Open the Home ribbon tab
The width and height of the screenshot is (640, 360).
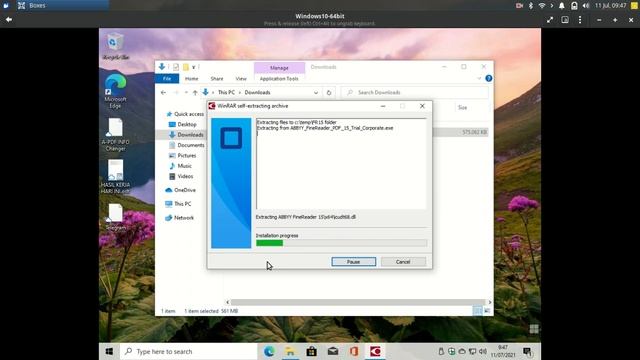click(191, 78)
